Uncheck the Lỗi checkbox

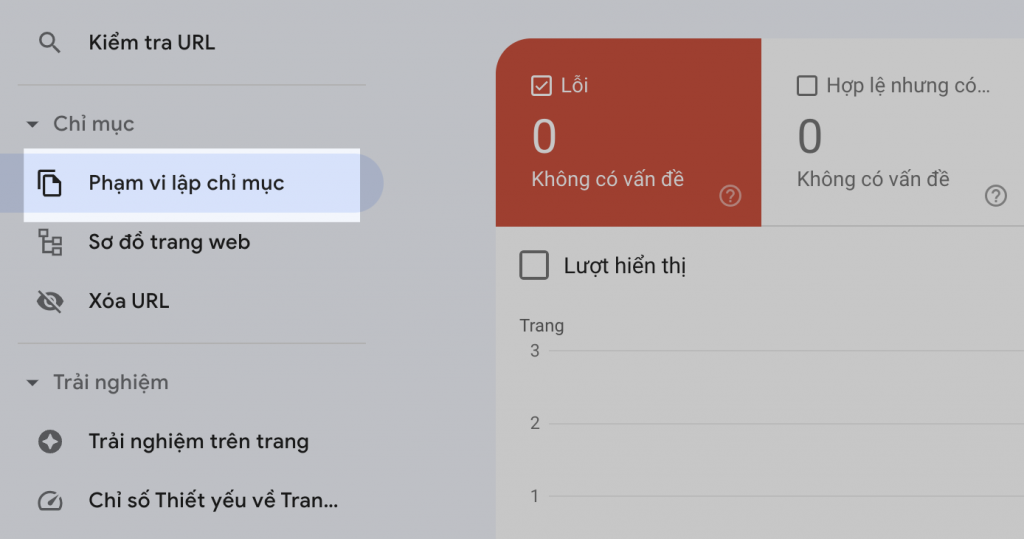(x=541, y=86)
